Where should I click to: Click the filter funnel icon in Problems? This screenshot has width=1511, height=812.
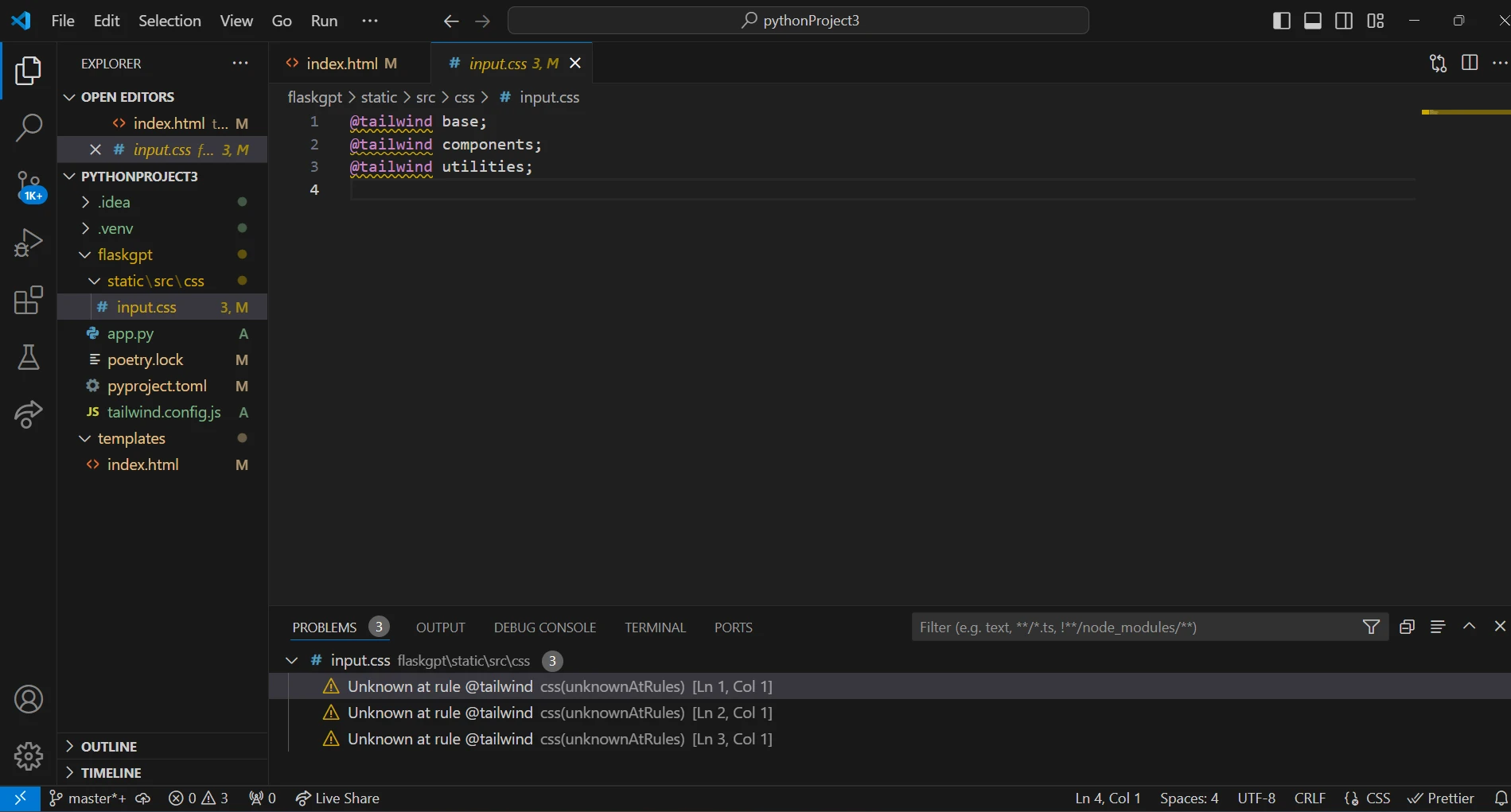coord(1371,627)
